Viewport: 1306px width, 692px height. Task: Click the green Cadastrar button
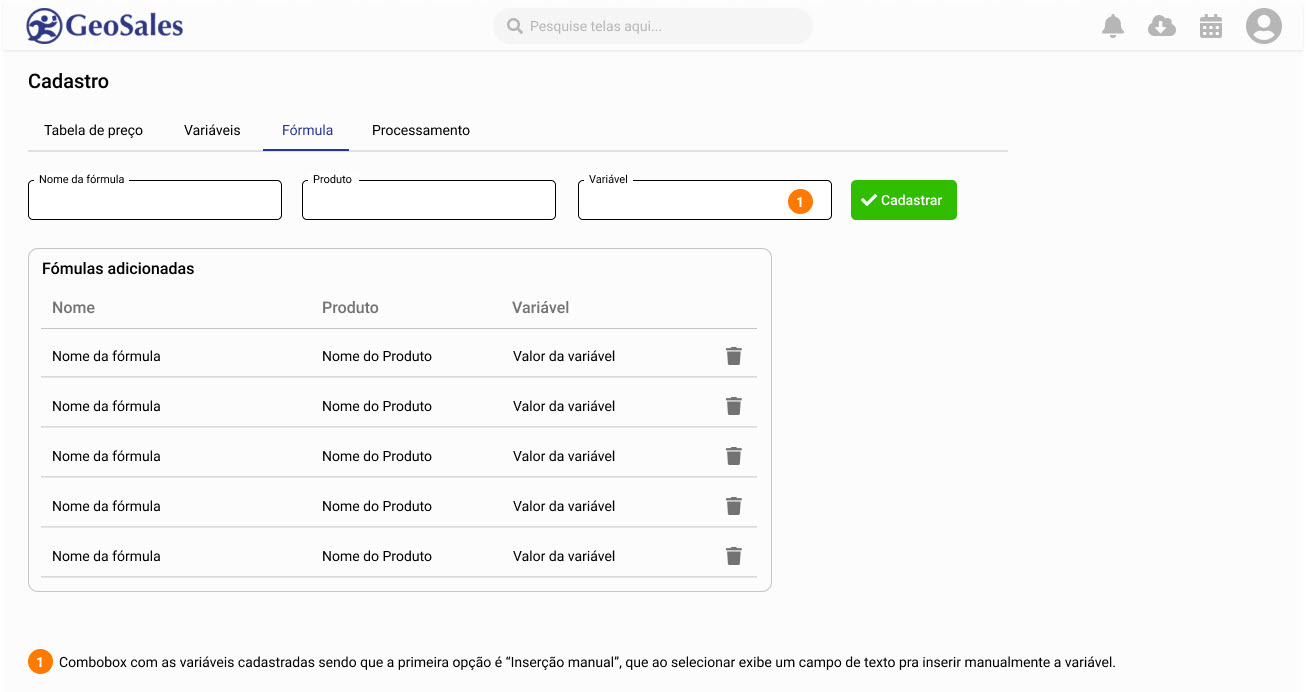point(903,200)
